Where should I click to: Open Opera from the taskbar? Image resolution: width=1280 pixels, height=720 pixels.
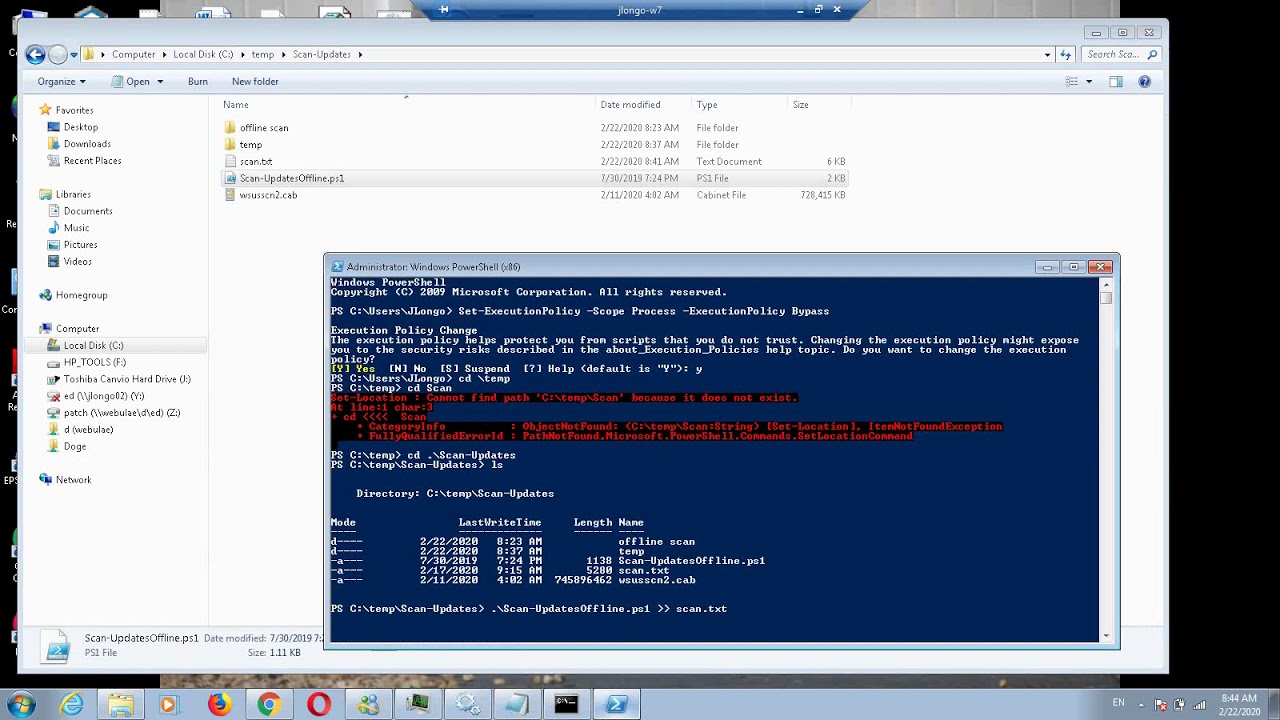point(318,705)
